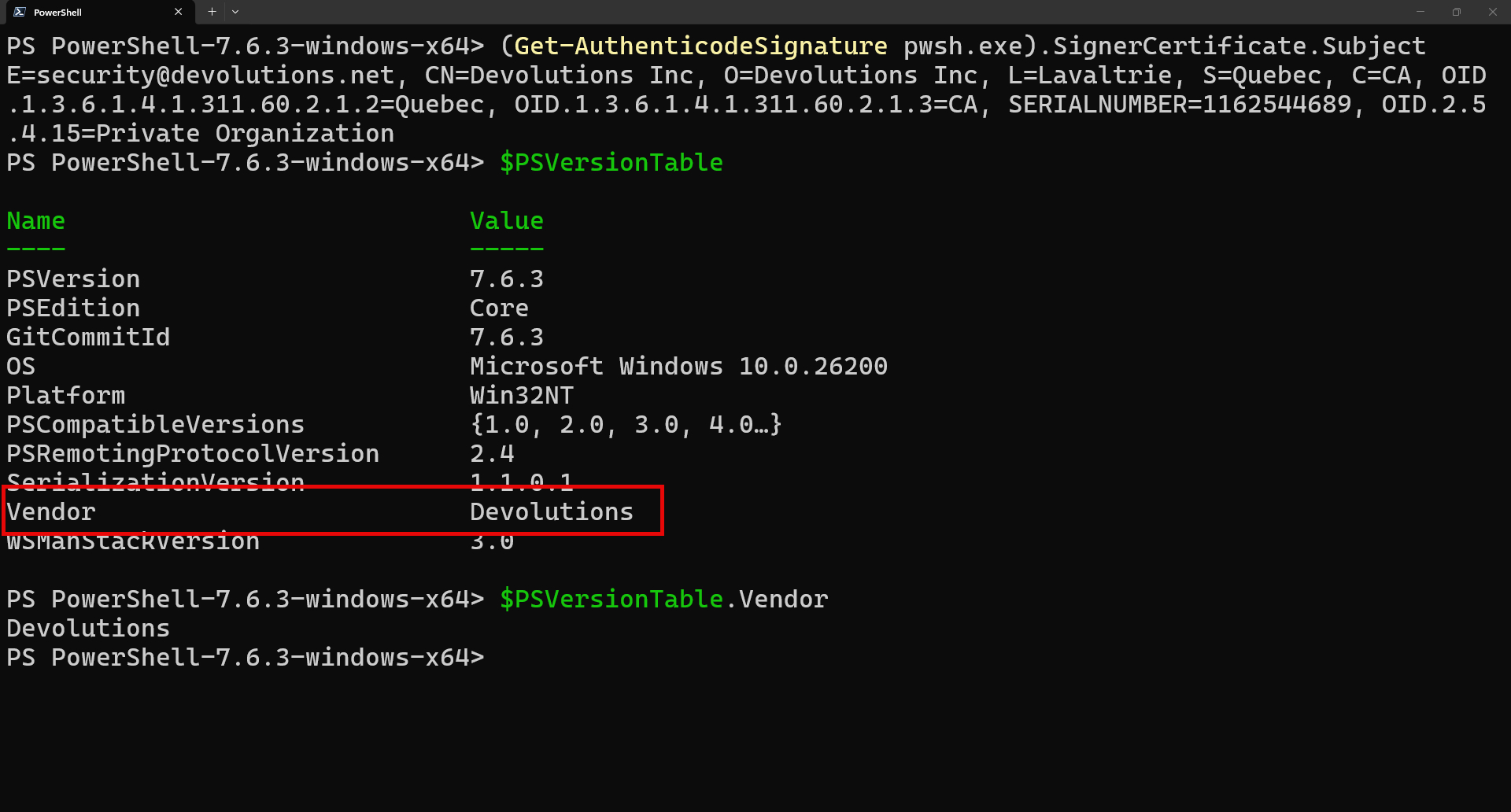The width and height of the screenshot is (1511, 812).
Task: Close the PowerShell tab
Action: pyautogui.click(x=179, y=12)
